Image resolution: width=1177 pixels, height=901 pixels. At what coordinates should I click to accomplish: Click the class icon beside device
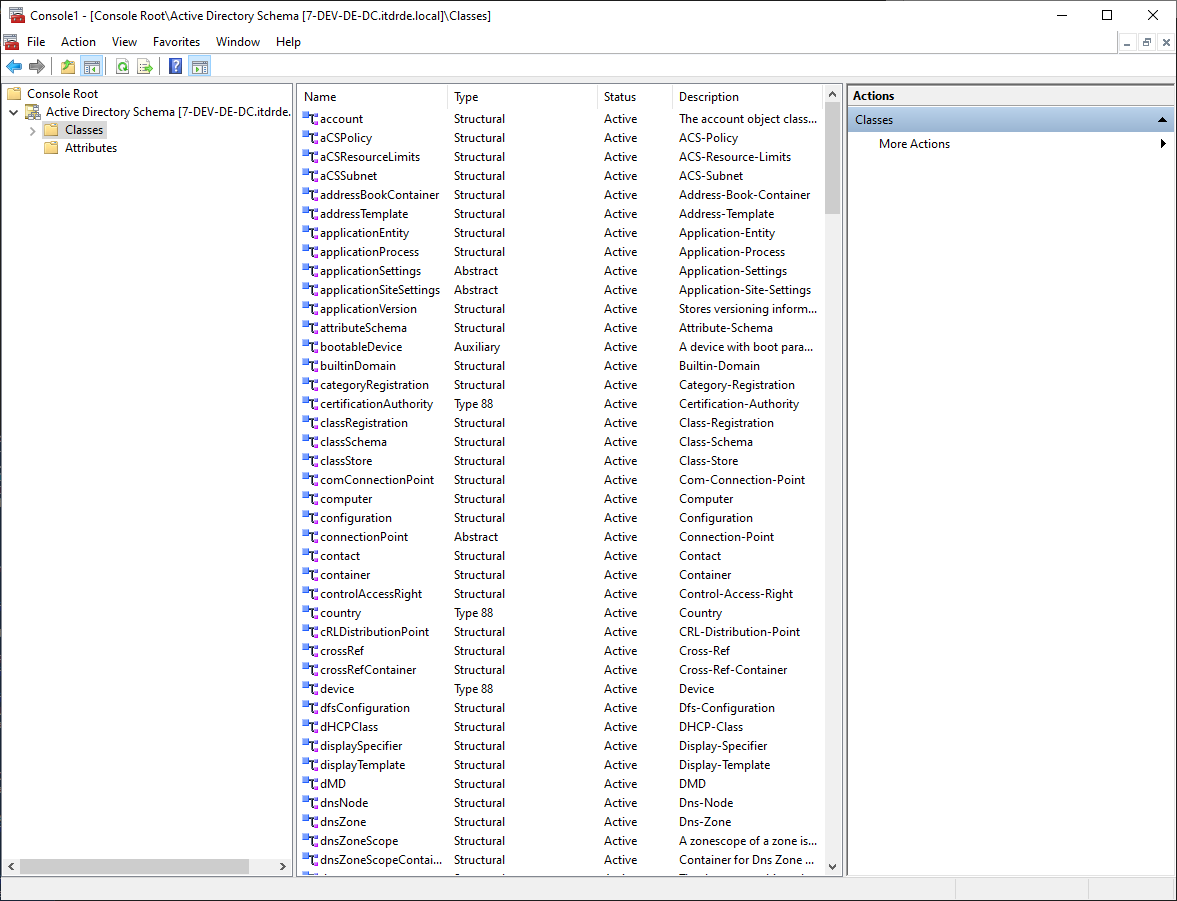[x=311, y=689]
